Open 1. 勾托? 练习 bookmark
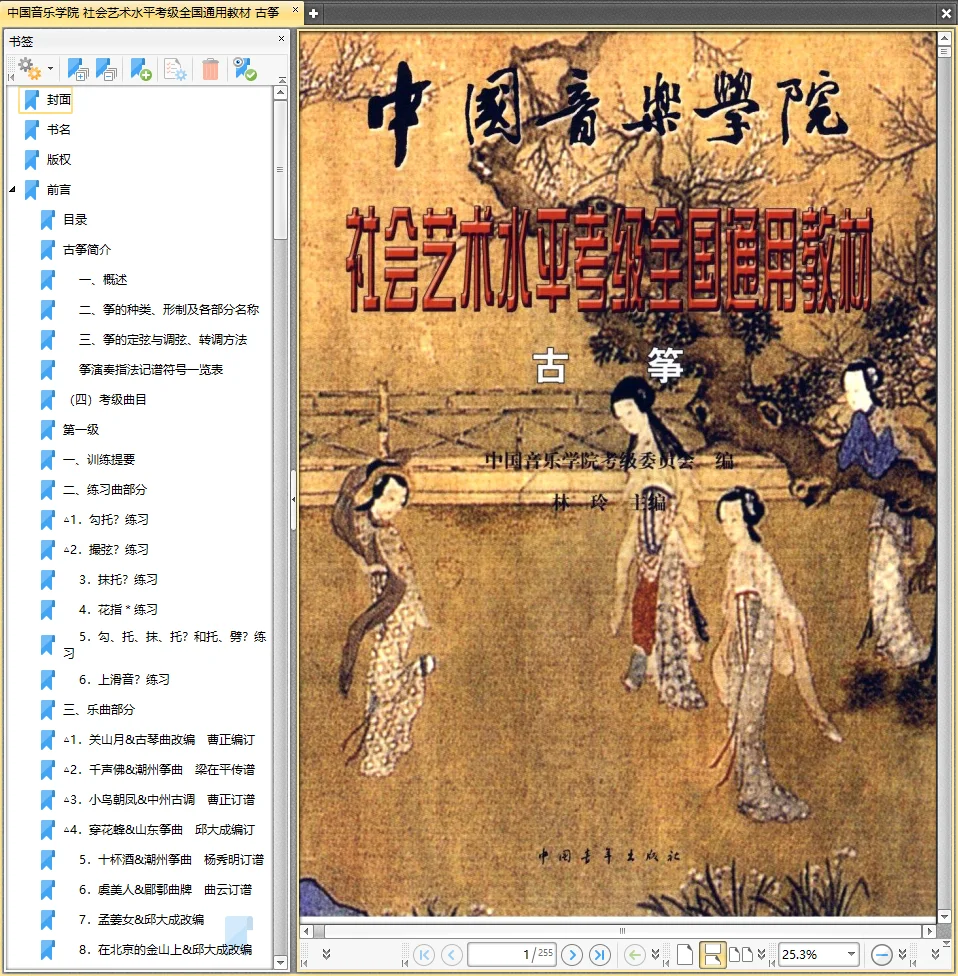The width and height of the screenshot is (958, 976). pyautogui.click(x=106, y=519)
